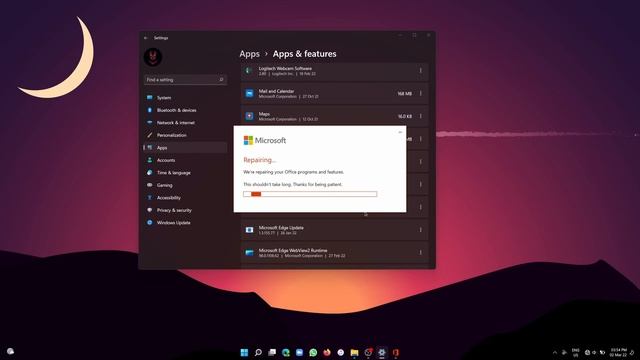Open options menu for Mail and Calendar
640x360 pixels.
coord(420,93)
